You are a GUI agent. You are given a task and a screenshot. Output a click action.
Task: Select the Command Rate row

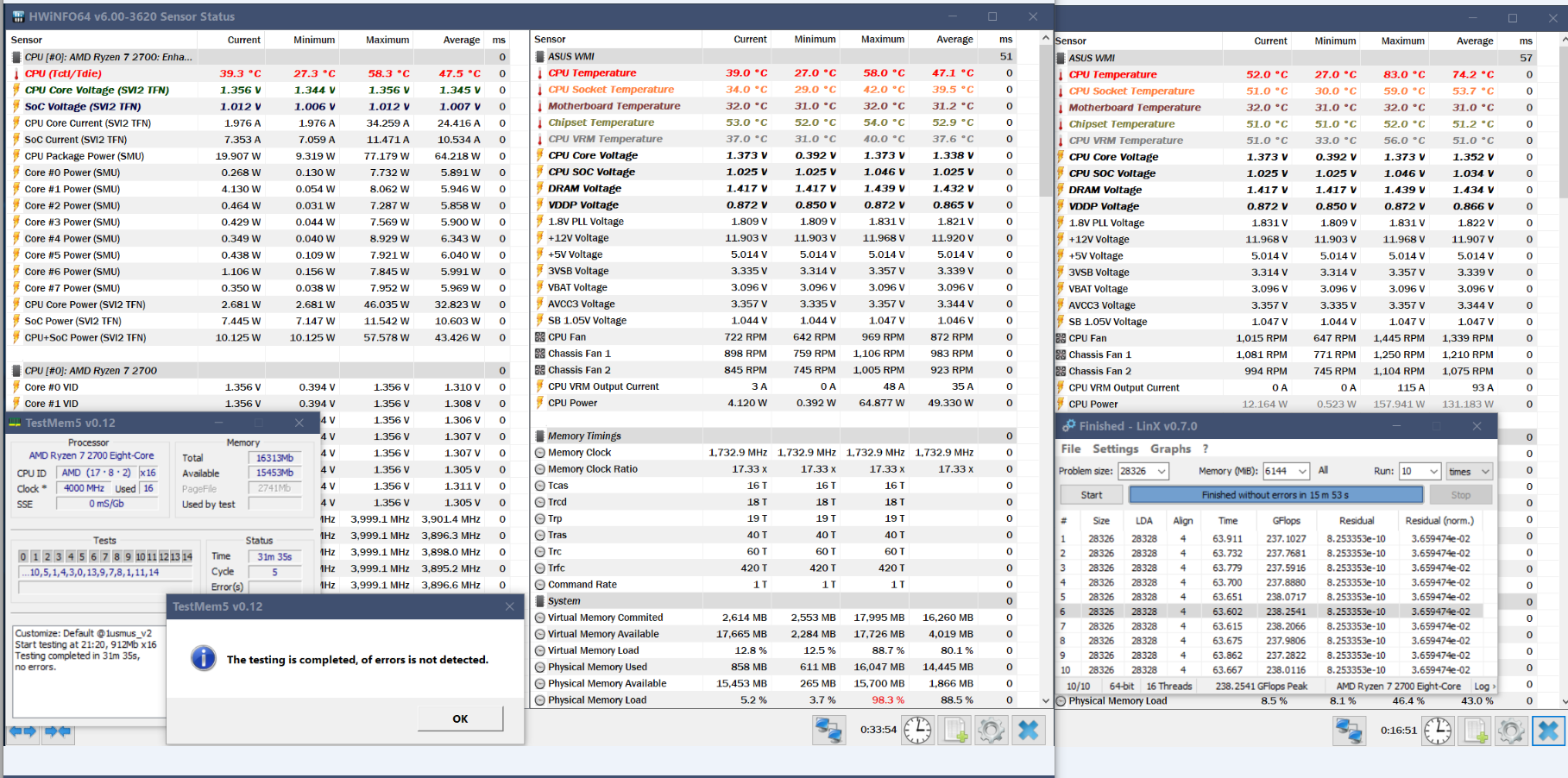click(x=773, y=585)
